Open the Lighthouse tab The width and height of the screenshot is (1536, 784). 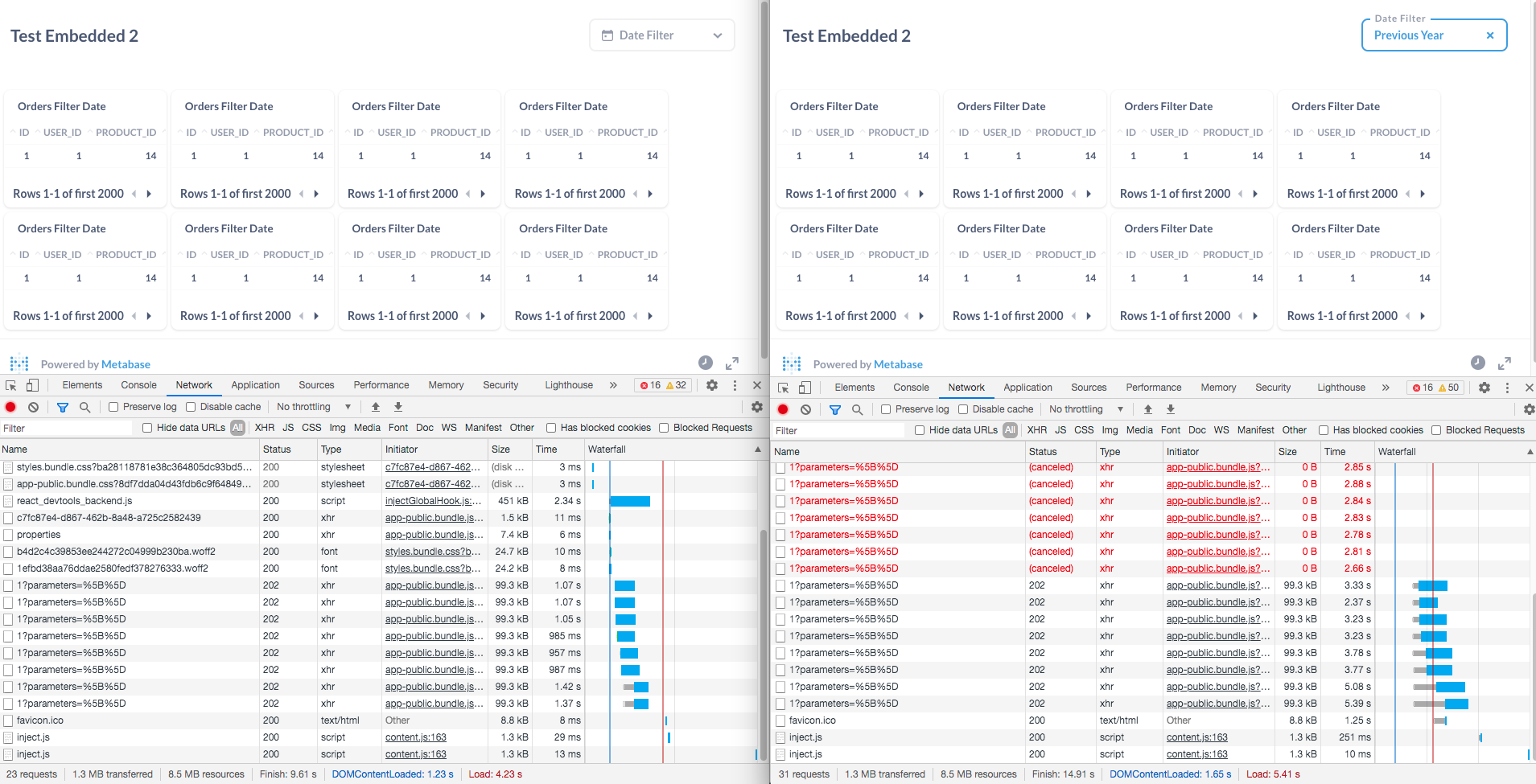pyautogui.click(x=568, y=385)
